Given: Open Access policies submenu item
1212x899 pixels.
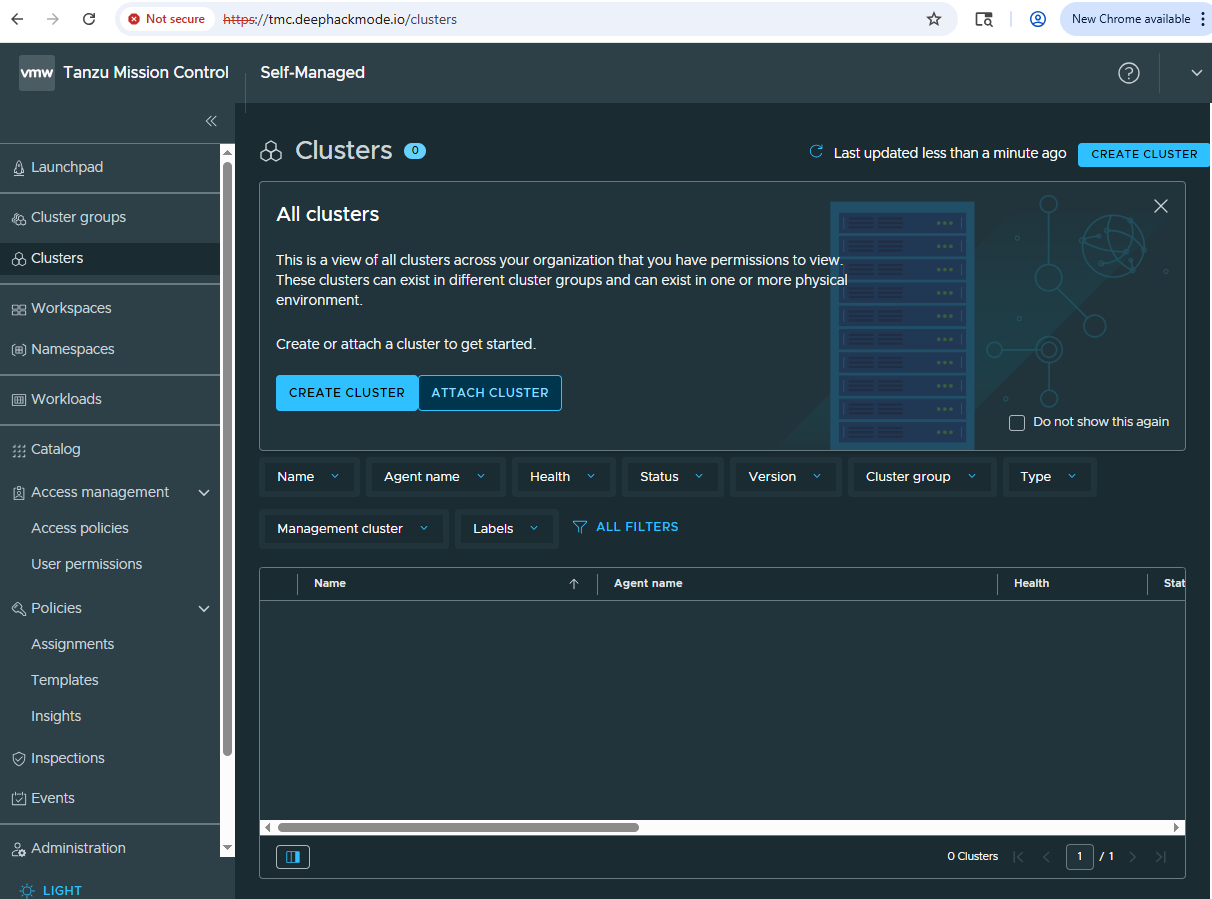Looking at the screenshot, I should coord(80,528).
